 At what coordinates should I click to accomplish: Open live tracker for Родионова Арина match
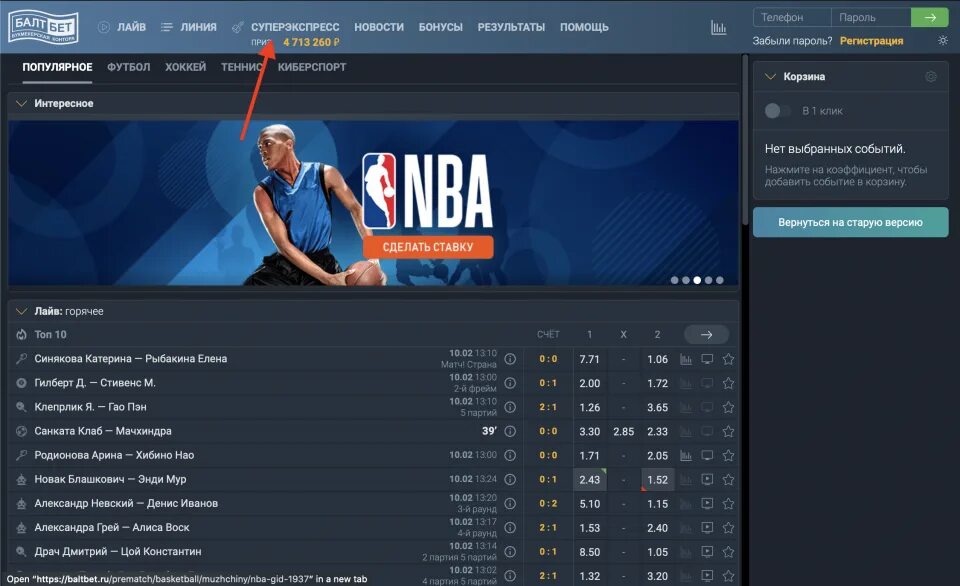click(x=707, y=456)
